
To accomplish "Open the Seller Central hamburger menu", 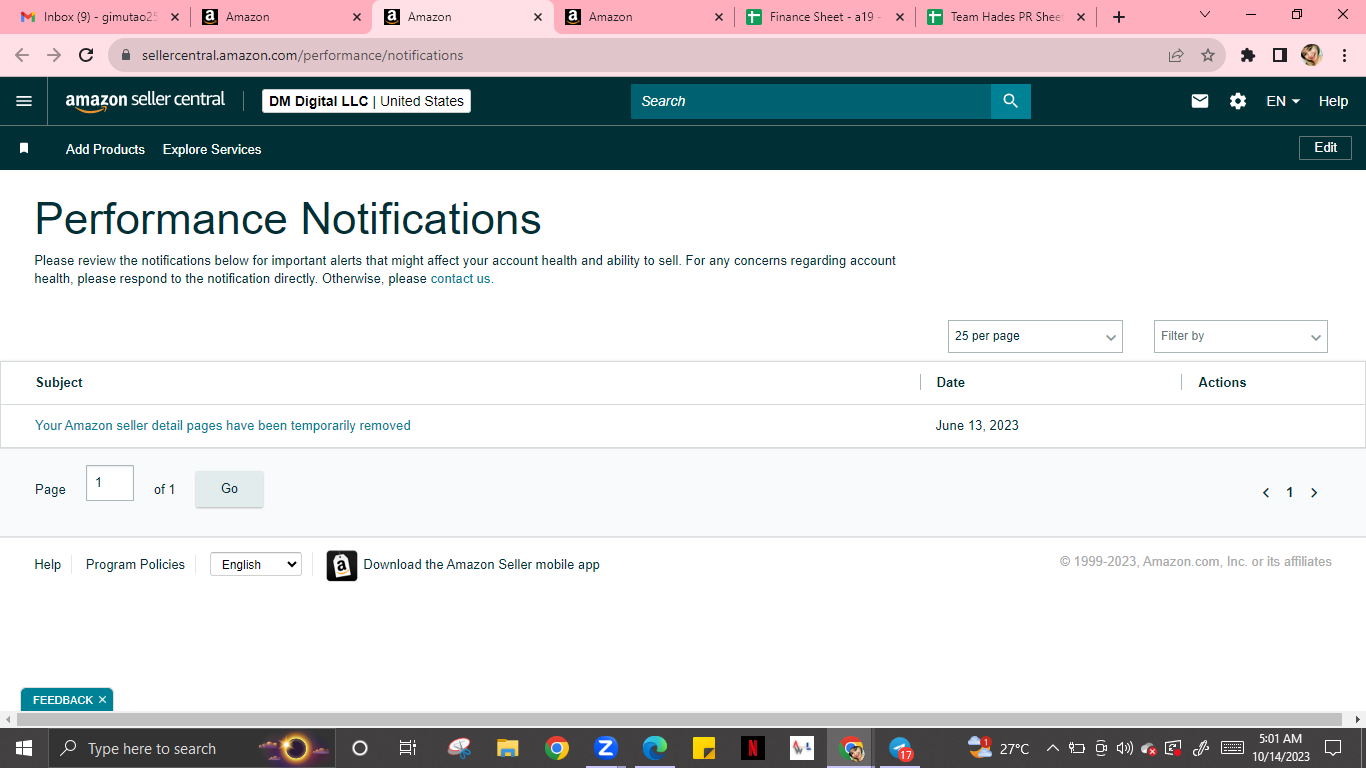I will click(24, 101).
